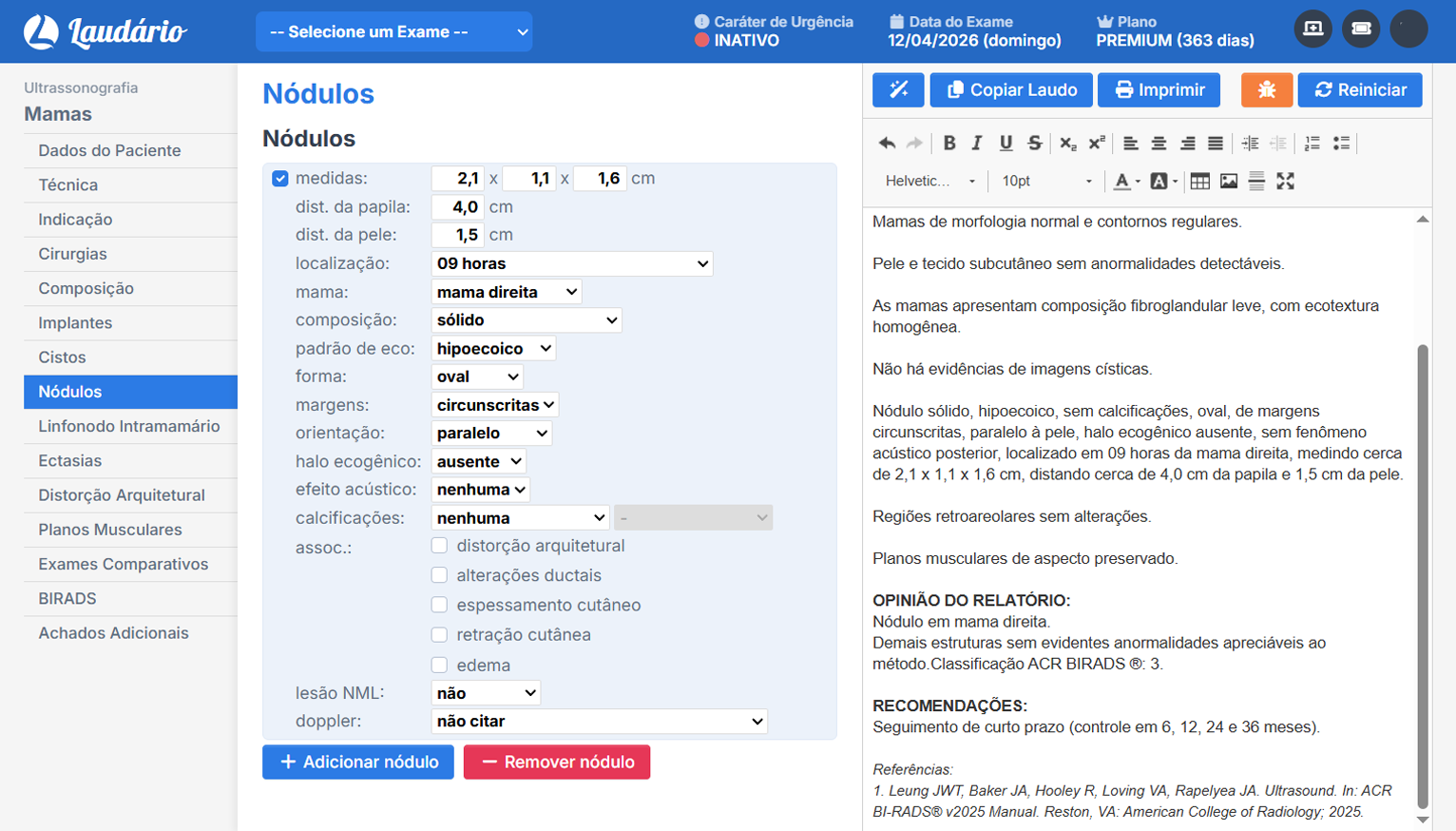Image resolution: width=1456 pixels, height=831 pixels.
Task: Expand the report editor to fullscreen
Action: 1287,181
